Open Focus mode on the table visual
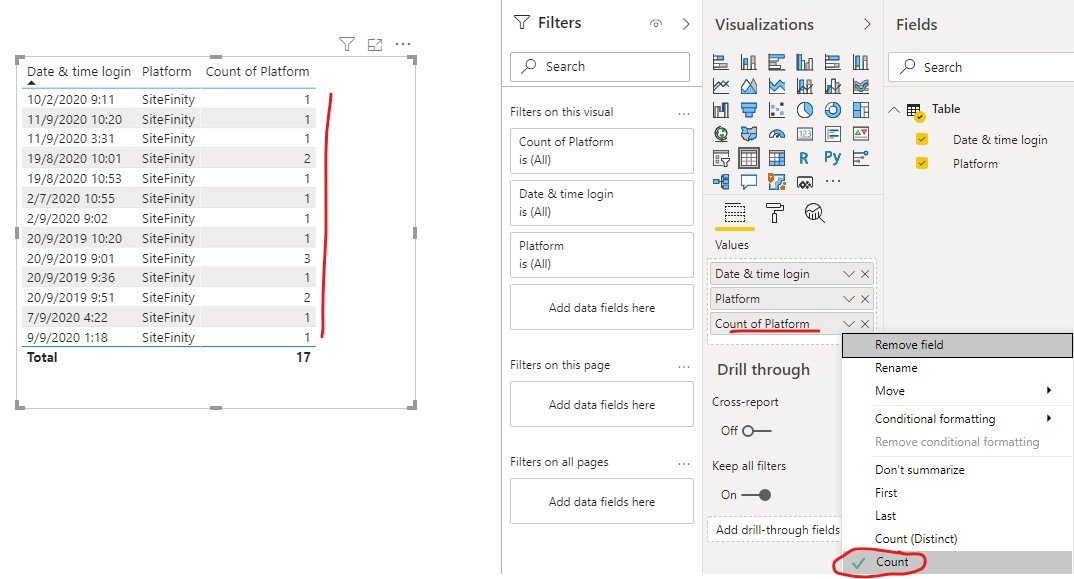Screen dimensions: 1074x579 (375, 45)
